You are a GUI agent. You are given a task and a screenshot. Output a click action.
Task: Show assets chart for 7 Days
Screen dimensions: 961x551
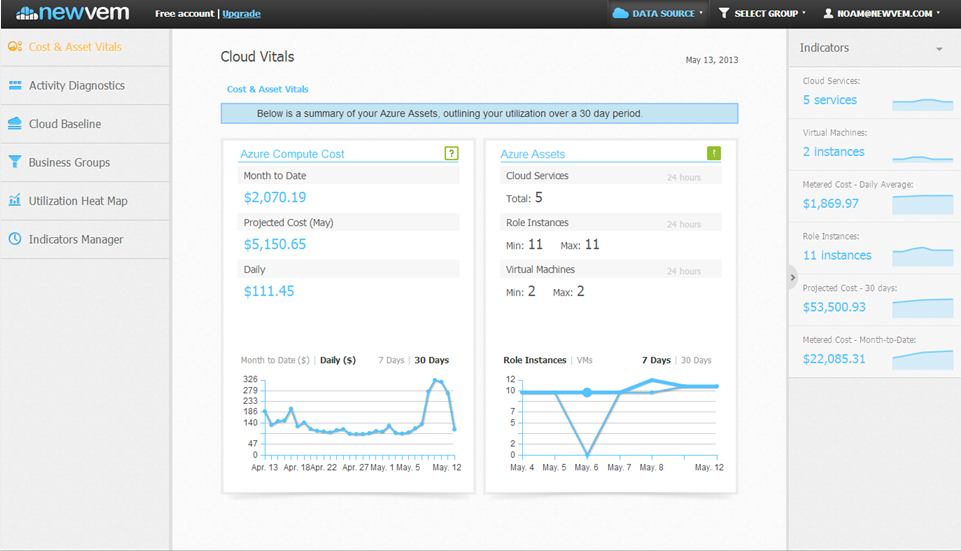pyautogui.click(x=656, y=360)
